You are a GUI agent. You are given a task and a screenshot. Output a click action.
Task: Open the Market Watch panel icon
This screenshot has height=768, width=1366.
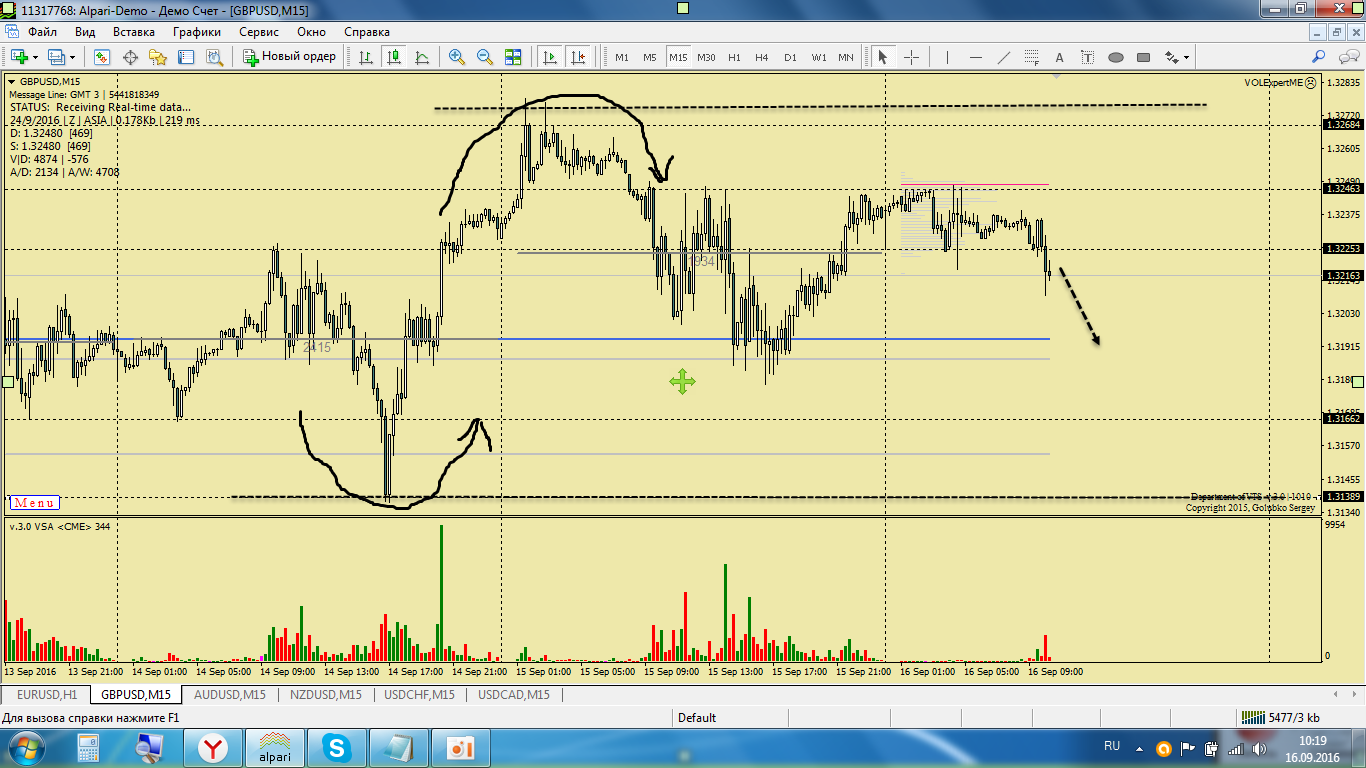click(102, 57)
